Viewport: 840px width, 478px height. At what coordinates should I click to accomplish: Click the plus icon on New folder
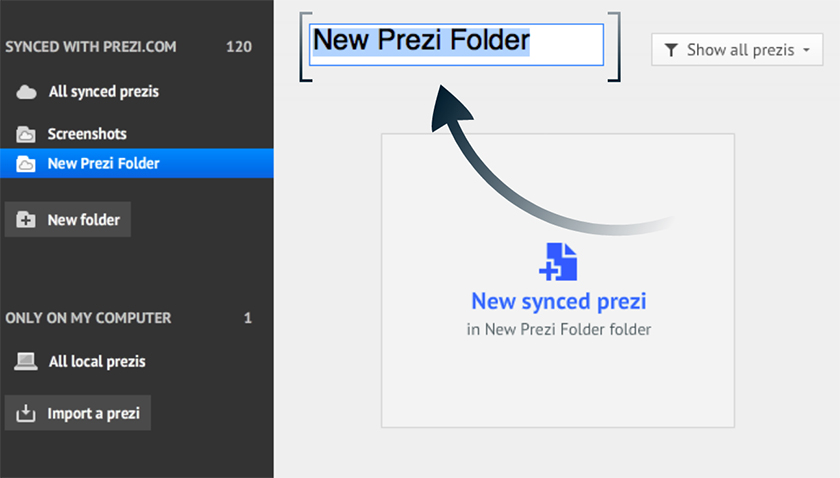[x=27, y=220]
